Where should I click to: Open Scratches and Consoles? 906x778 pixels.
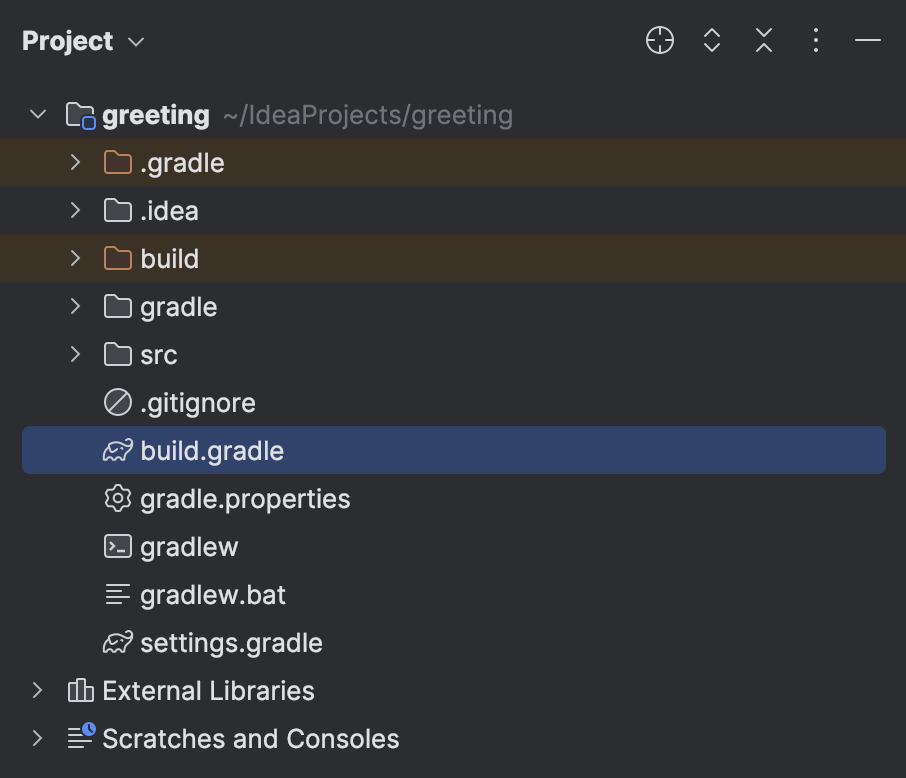point(252,738)
